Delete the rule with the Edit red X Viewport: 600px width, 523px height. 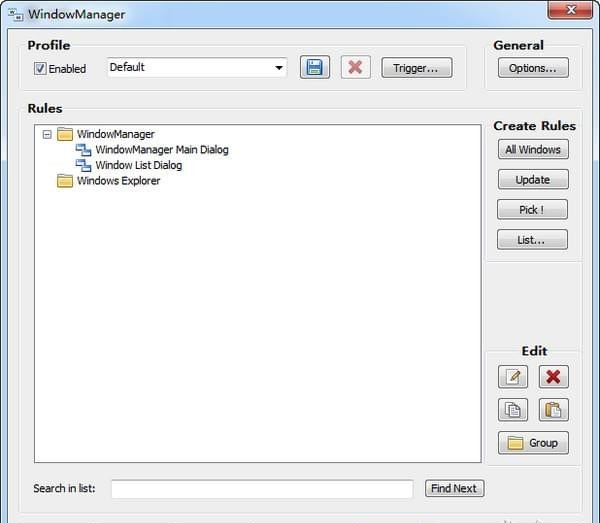pos(553,376)
